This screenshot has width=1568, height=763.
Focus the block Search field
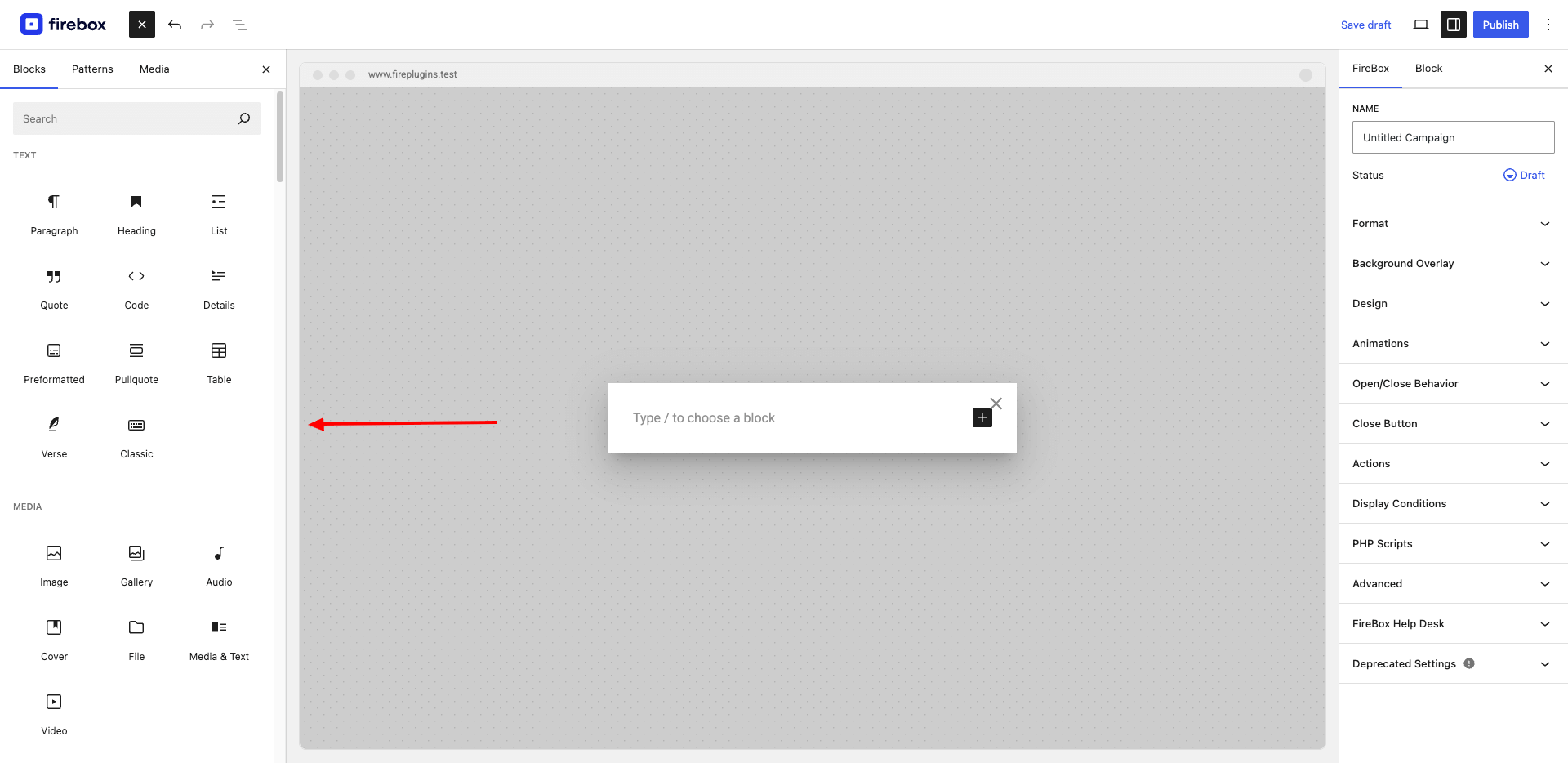point(136,118)
